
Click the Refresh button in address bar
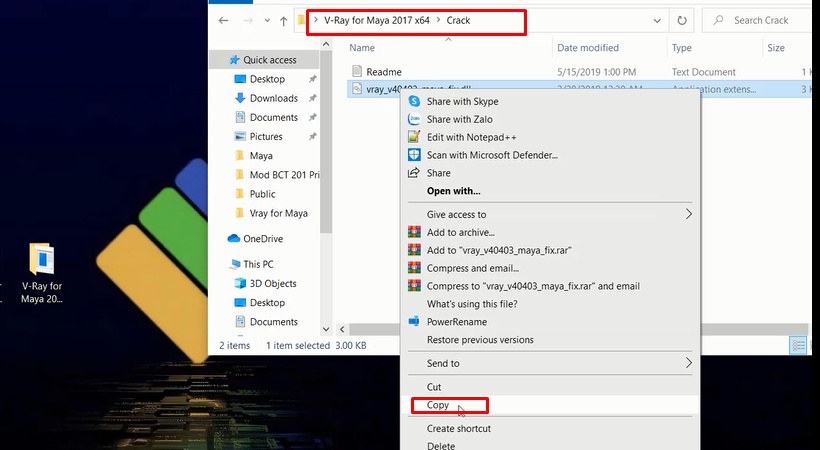[x=682, y=21]
